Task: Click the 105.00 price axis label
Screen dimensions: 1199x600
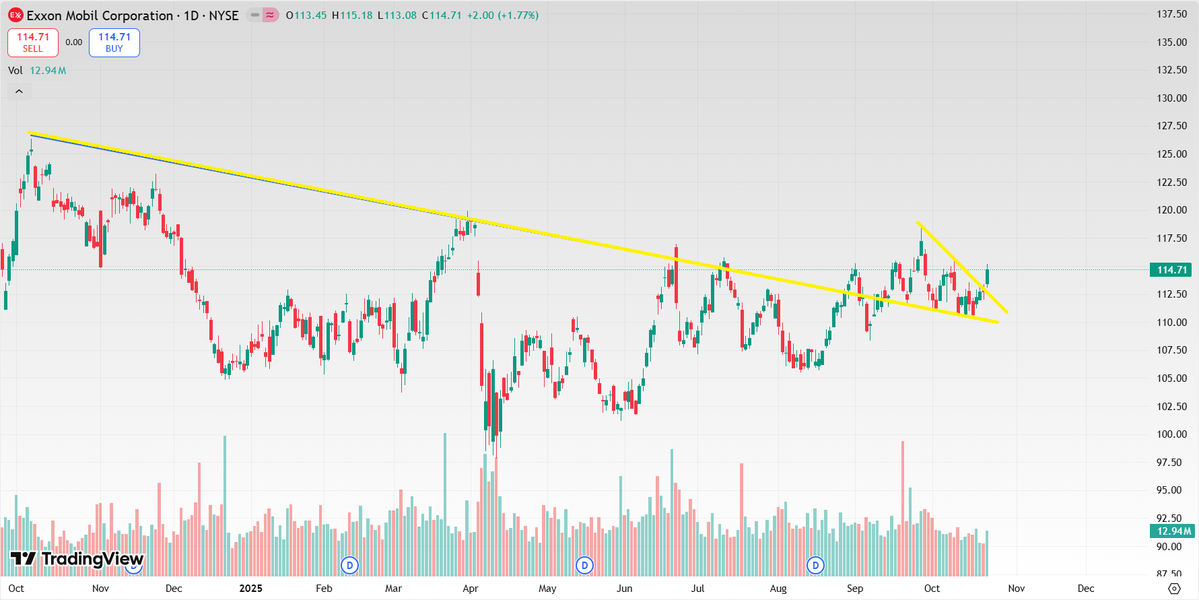Action: [1170, 378]
